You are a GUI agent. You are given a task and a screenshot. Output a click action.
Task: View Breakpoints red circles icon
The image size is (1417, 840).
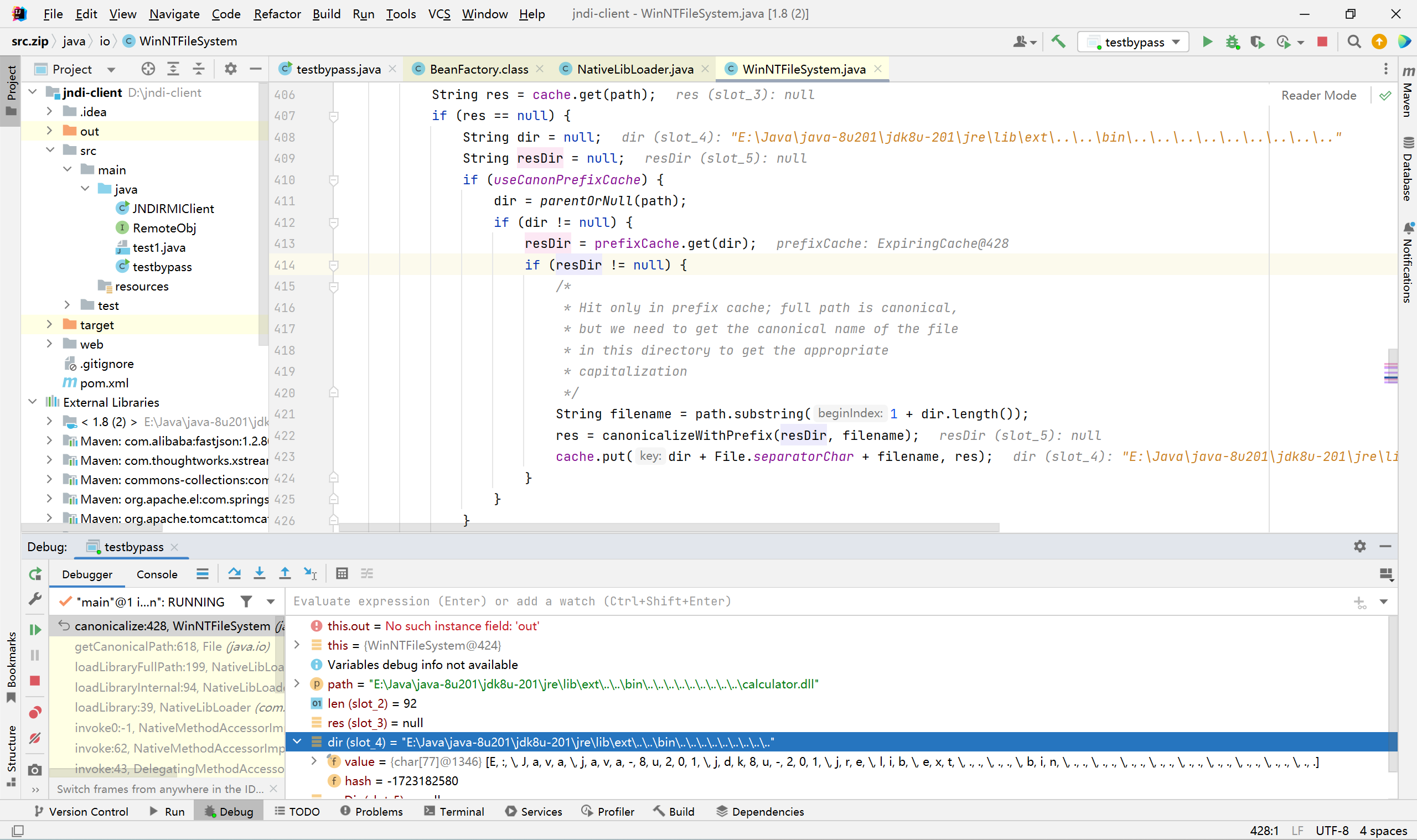tap(35, 712)
